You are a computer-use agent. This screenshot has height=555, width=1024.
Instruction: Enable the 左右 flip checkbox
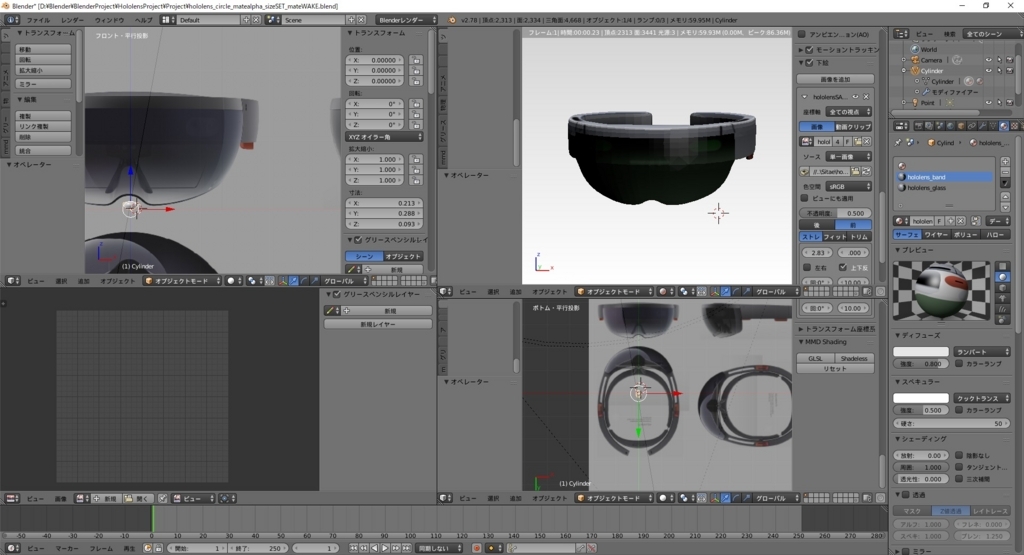tap(807, 268)
